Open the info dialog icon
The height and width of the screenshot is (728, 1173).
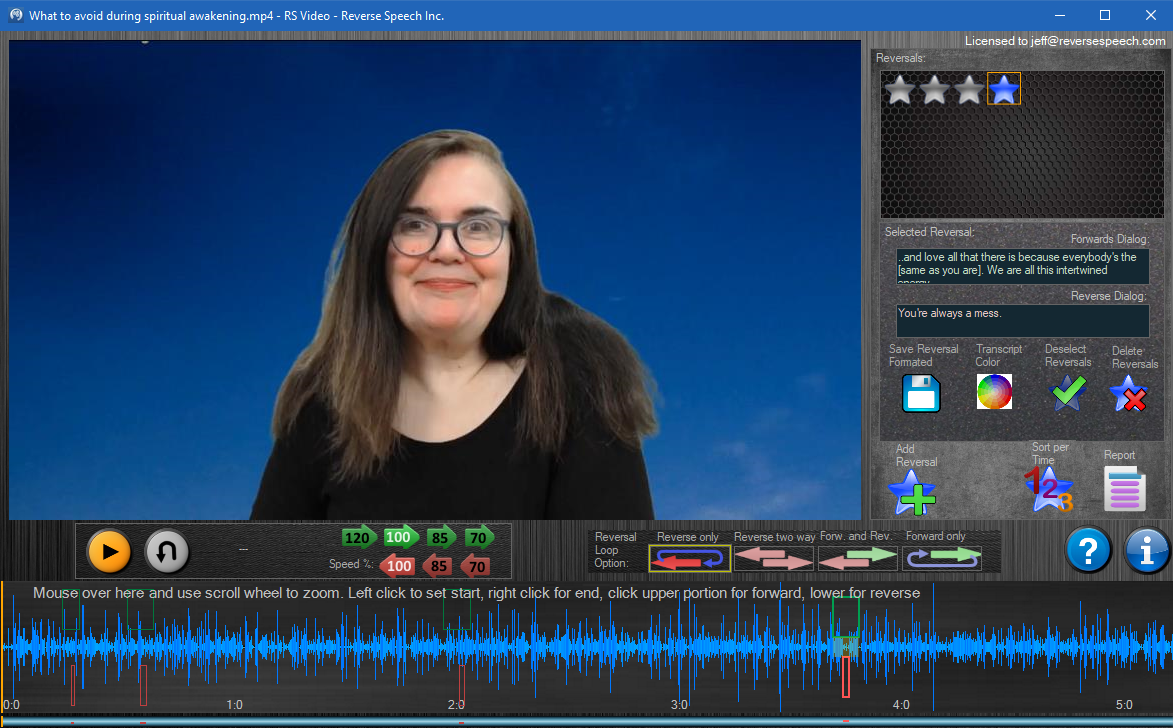[1146, 551]
